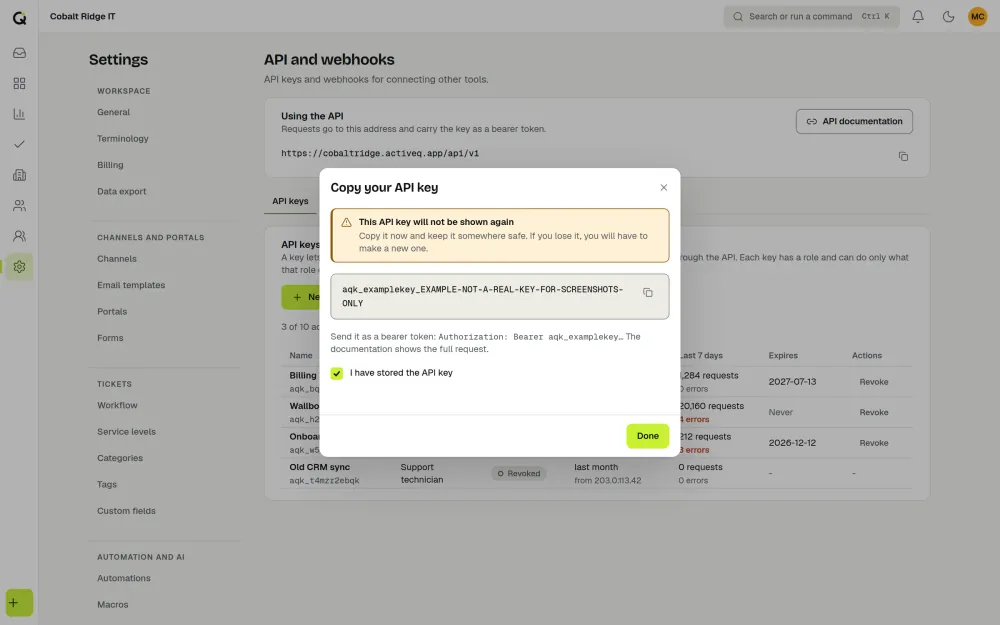Open the checkmark tasks sidebar icon
This screenshot has width=1000, height=625.
tap(19, 144)
